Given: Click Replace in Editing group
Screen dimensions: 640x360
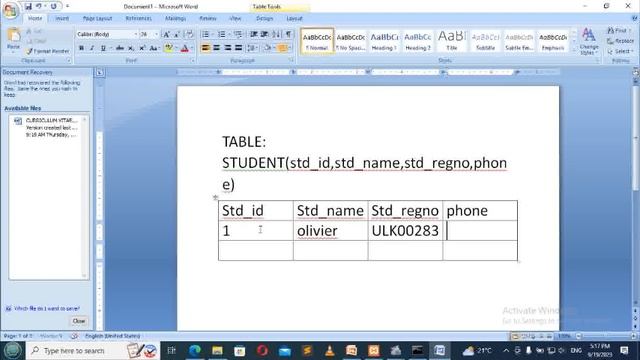Looking at the screenshot, I should click(620, 41).
